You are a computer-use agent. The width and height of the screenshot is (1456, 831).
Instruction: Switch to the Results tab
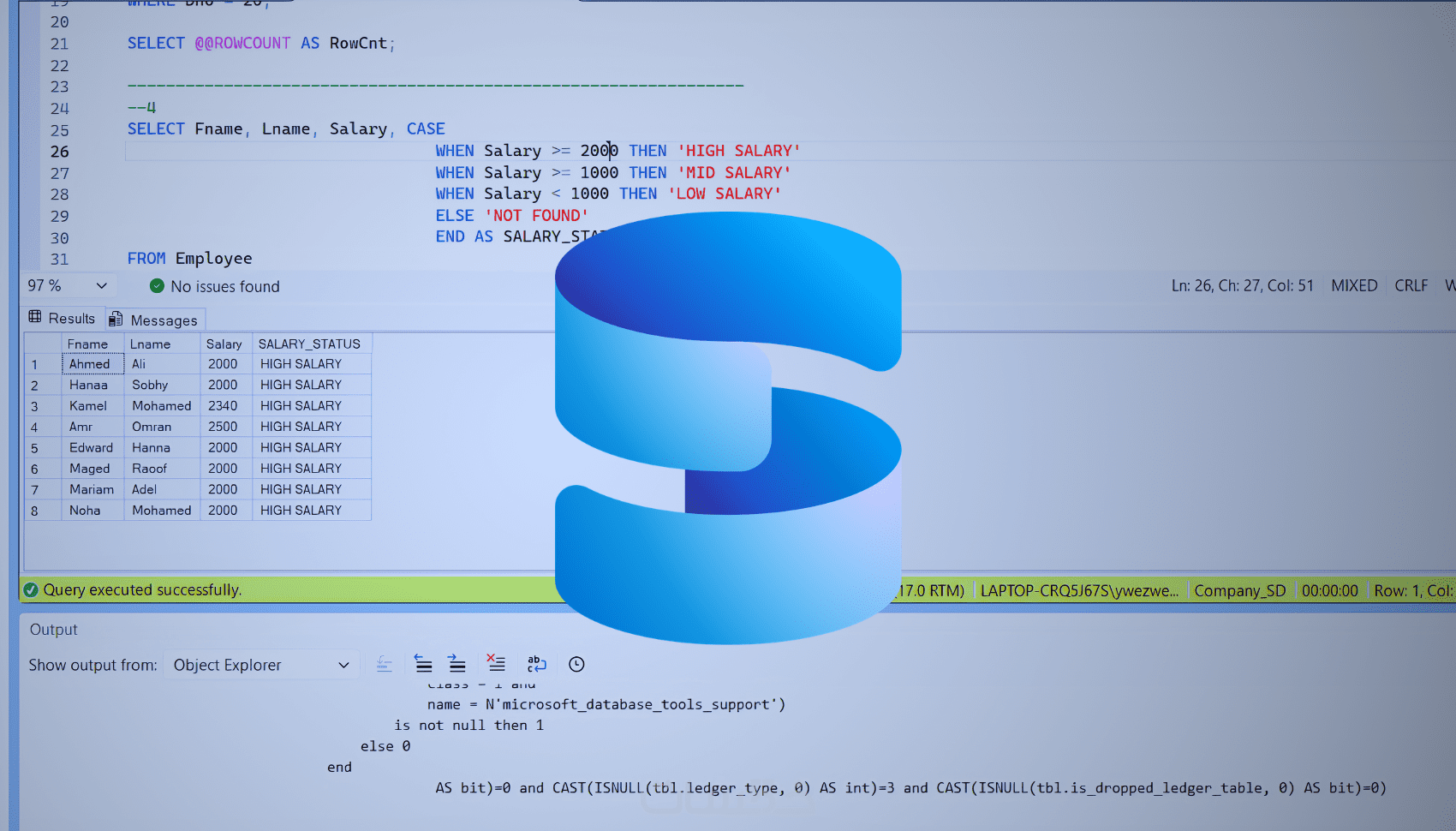pyautogui.click(x=62, y=318)
